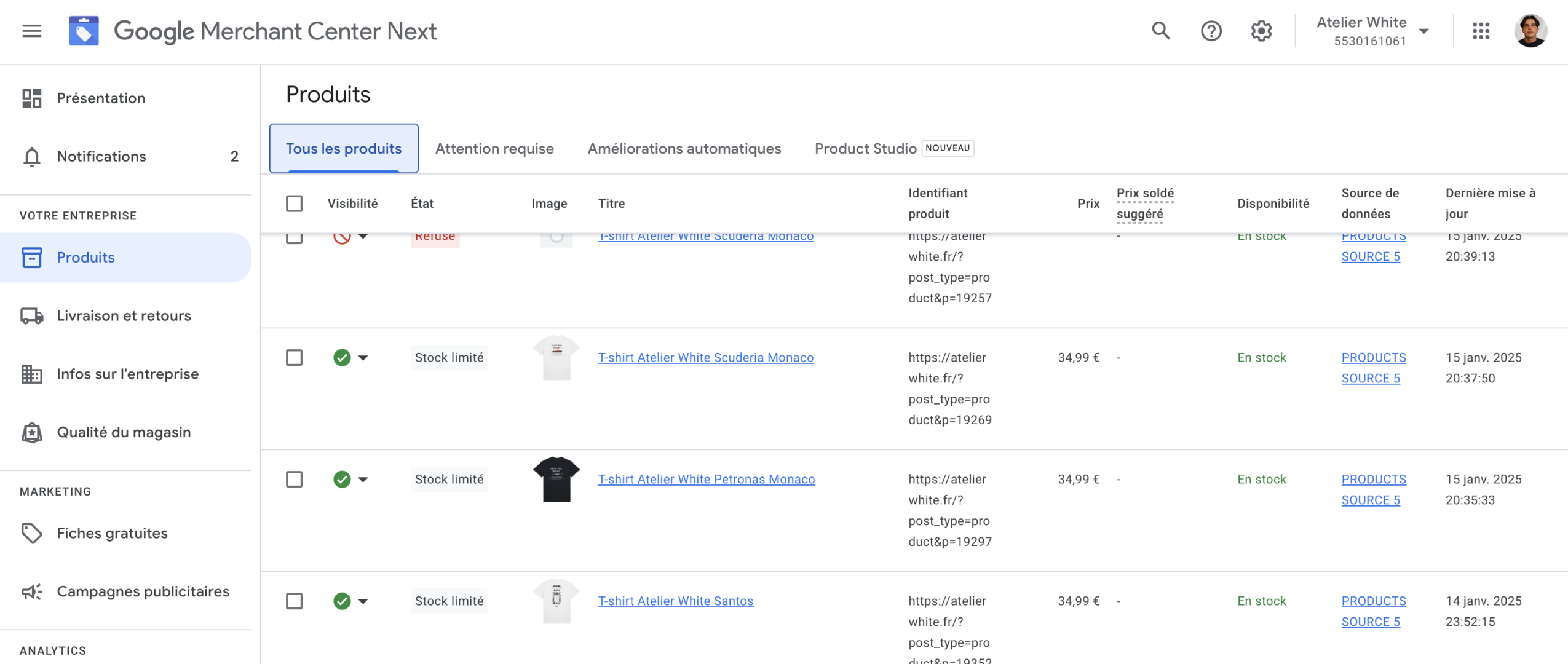Click red refused visibility icon on row 19257
Viewport: 1568px width, 664px height.
342,238
